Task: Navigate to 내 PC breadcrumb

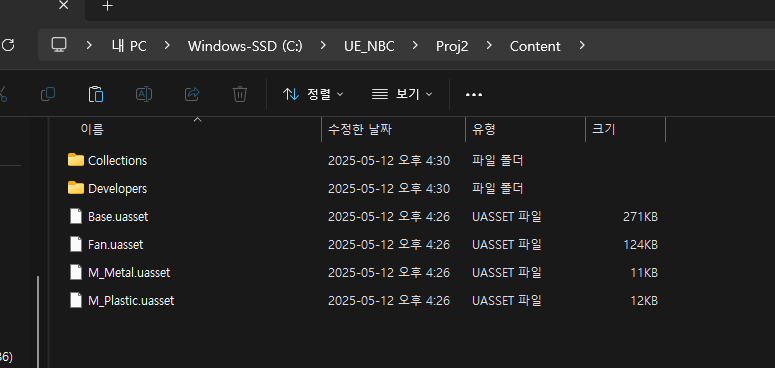Action: pos(129,46)
